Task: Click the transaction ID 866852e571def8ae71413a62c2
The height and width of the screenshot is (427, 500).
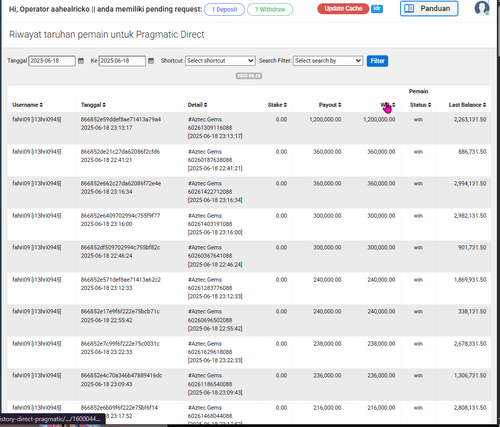Action: [x=121, y=280]
